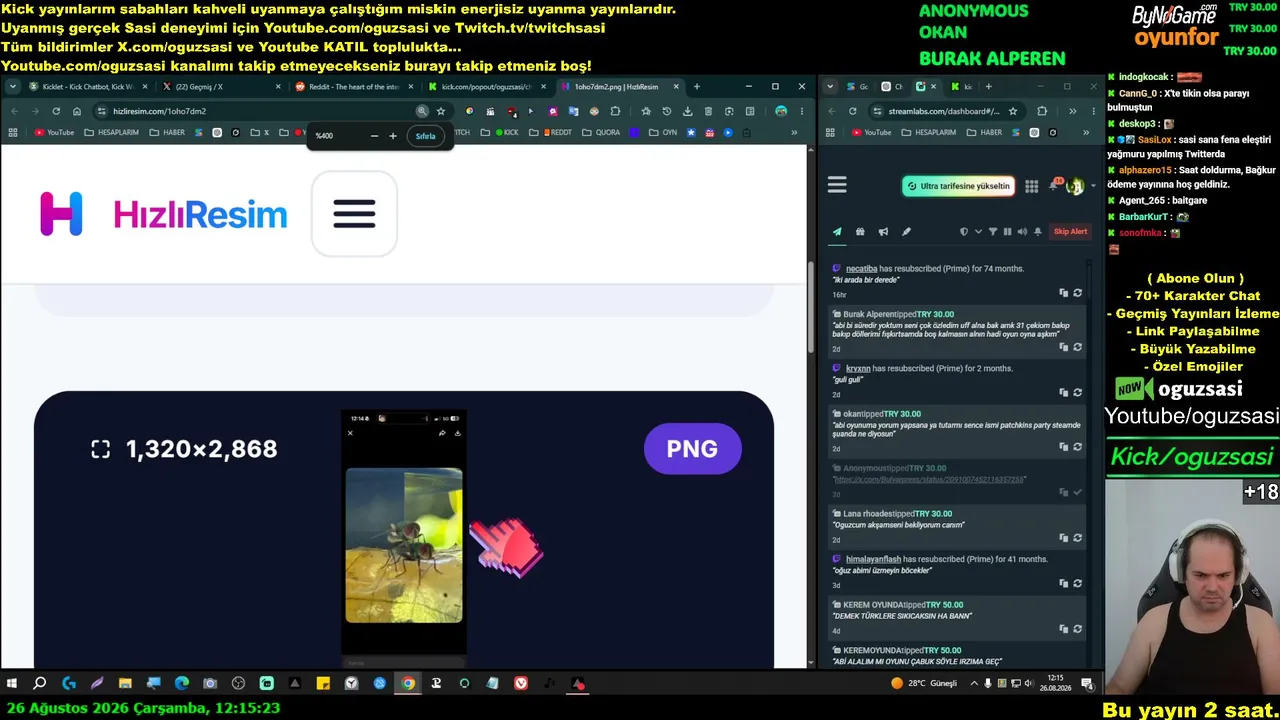The width and height of the screenshot is (1280, 720).
Task: Click the HızlıResim logo
Action: coord(163,214)
